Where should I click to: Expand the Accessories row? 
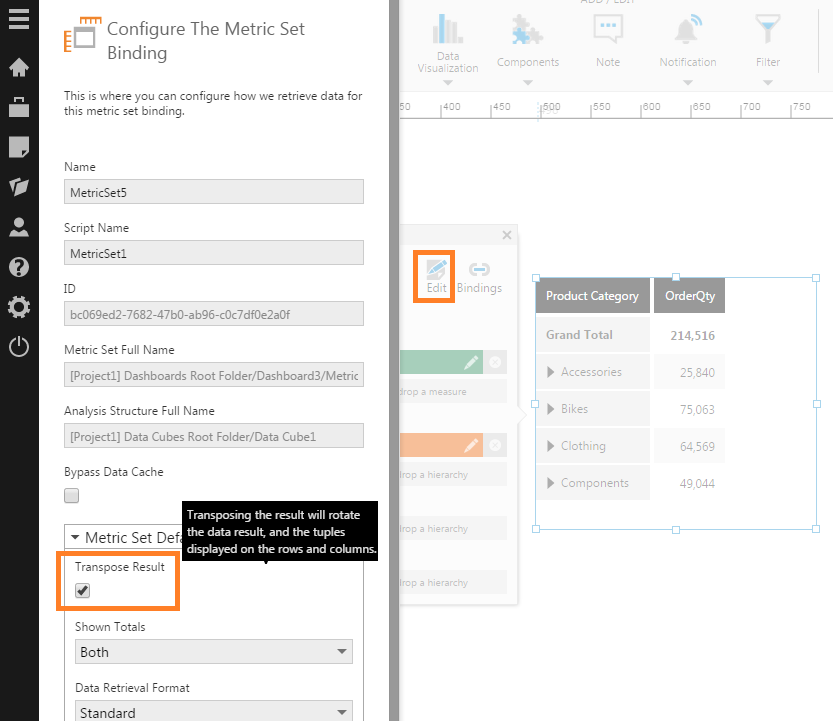coord(550,372)
